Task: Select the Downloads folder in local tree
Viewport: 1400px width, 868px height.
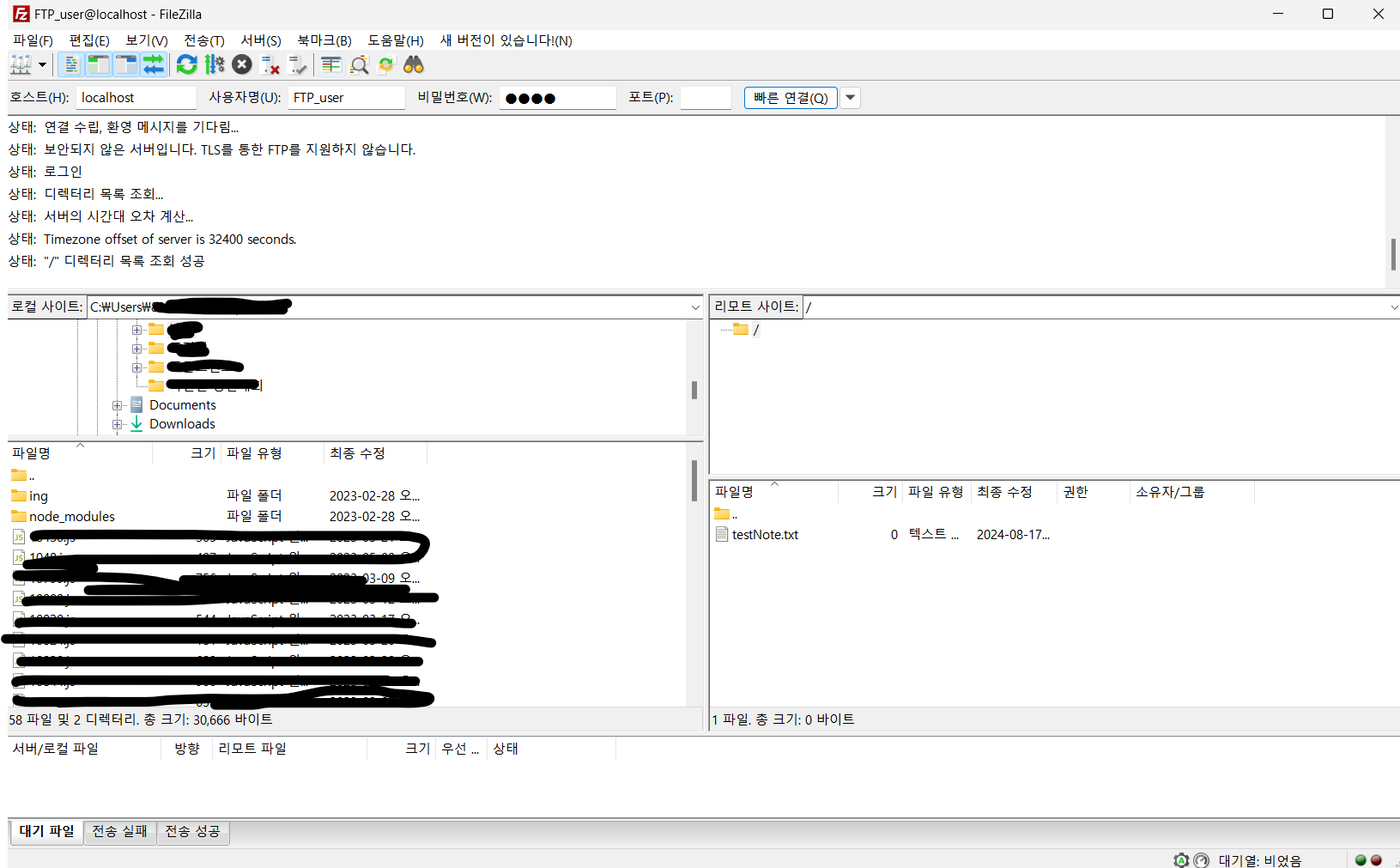Action: click(x=182, y=424)
